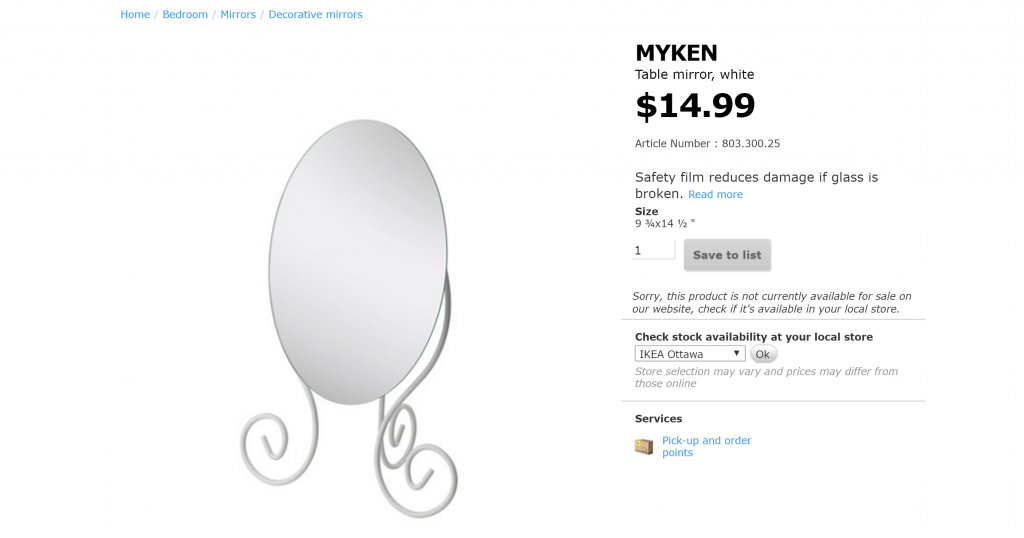This screenshot has width=1024, height=538.
Task: Click the $14.99 price
Action: coord(695,105)
